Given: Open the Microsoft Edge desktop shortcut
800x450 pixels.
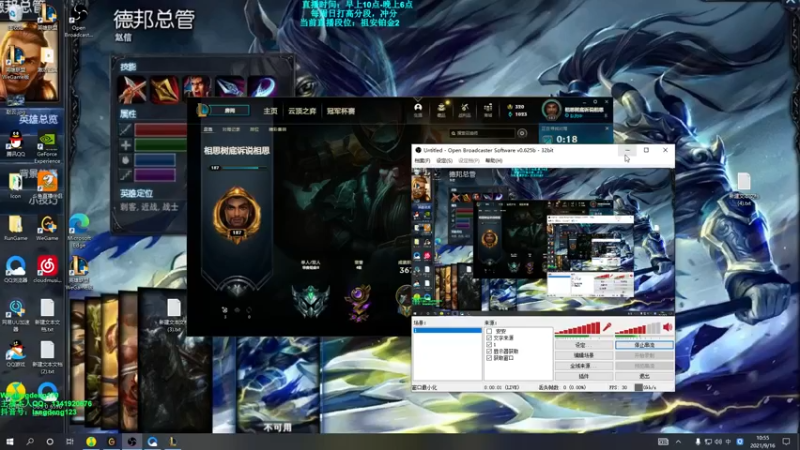Looking at the screenshot, I should pos(79,231).
